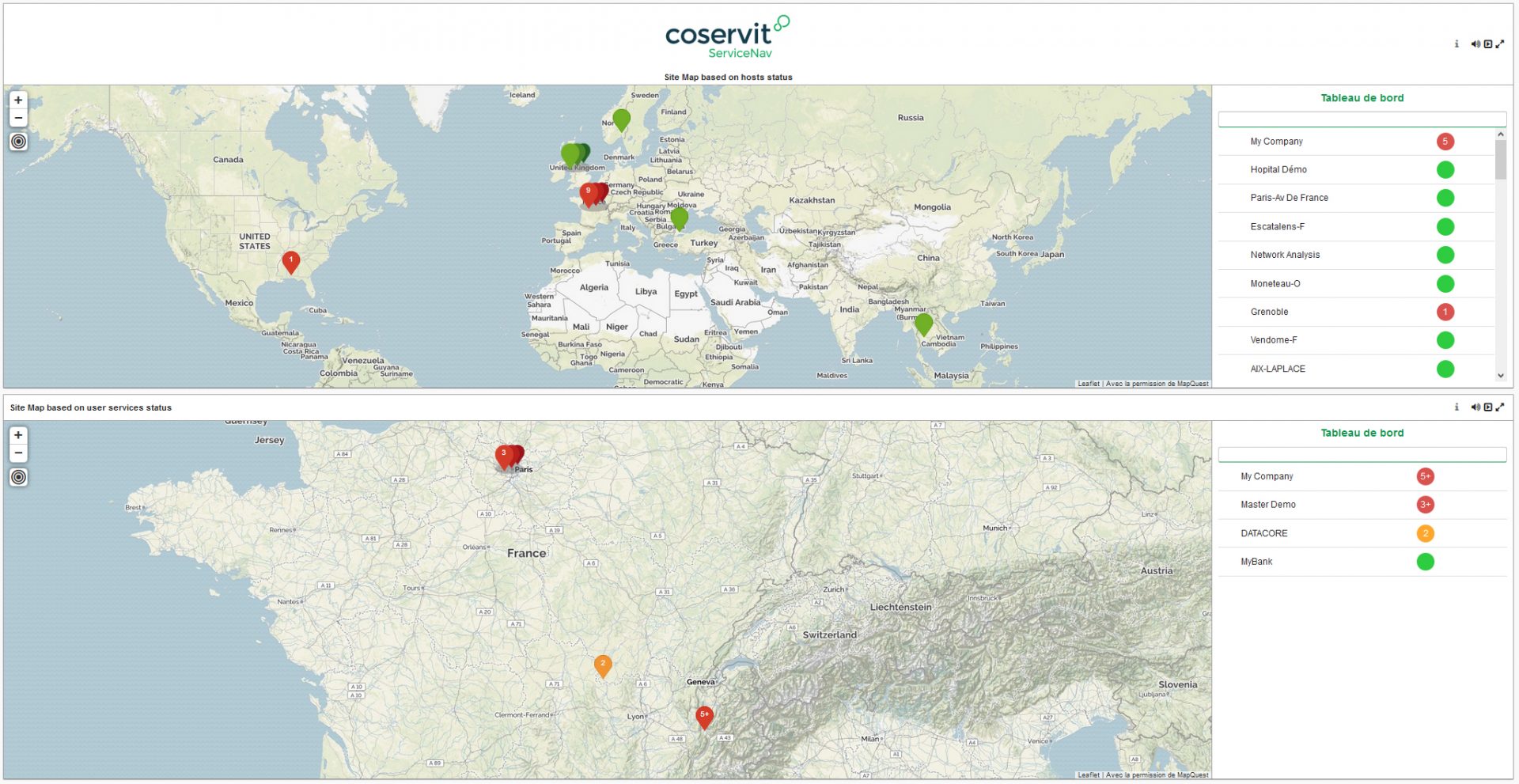The width and height of the screenshot is (1519, 784).
Task: Select the Vendome-F row
Action: pos(1356,340)
